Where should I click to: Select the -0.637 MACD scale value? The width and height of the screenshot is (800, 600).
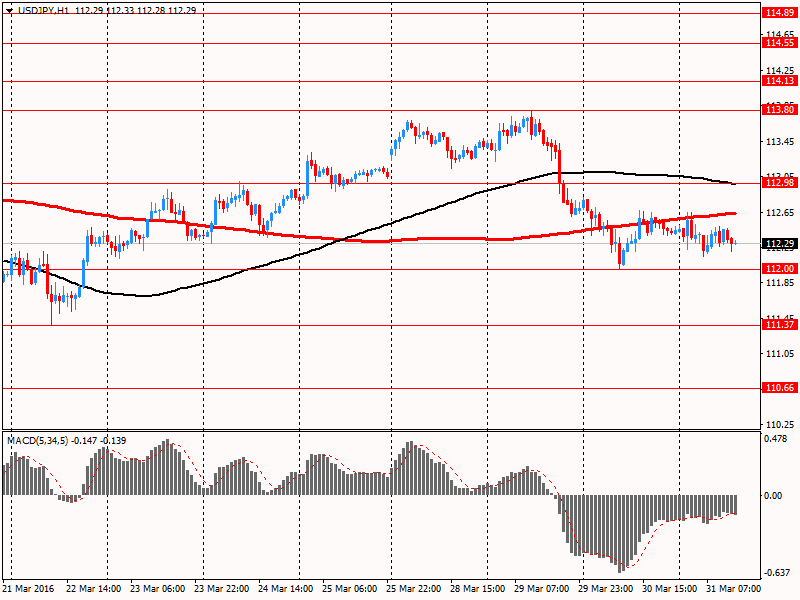pyautogui.click(x=776, y=572)
